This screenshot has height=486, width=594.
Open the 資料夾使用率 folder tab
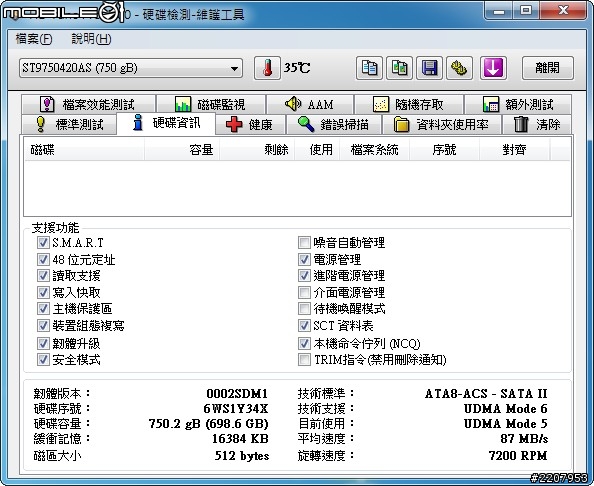[x=441, y=124]
